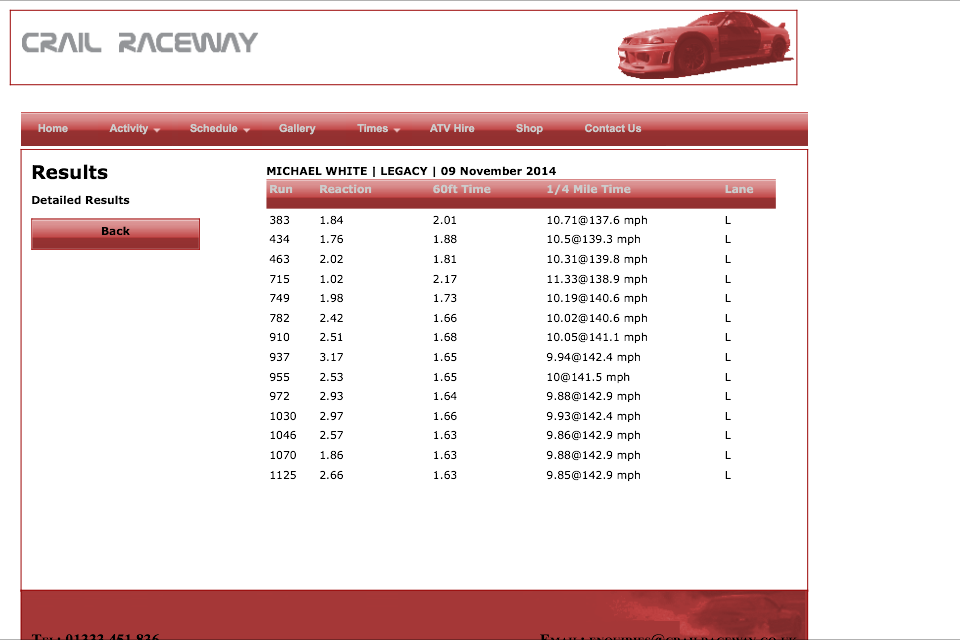Click quarter mile 10.71@137.6 mph
Viewport: 960px width, 640px height.
pos(597,220)
